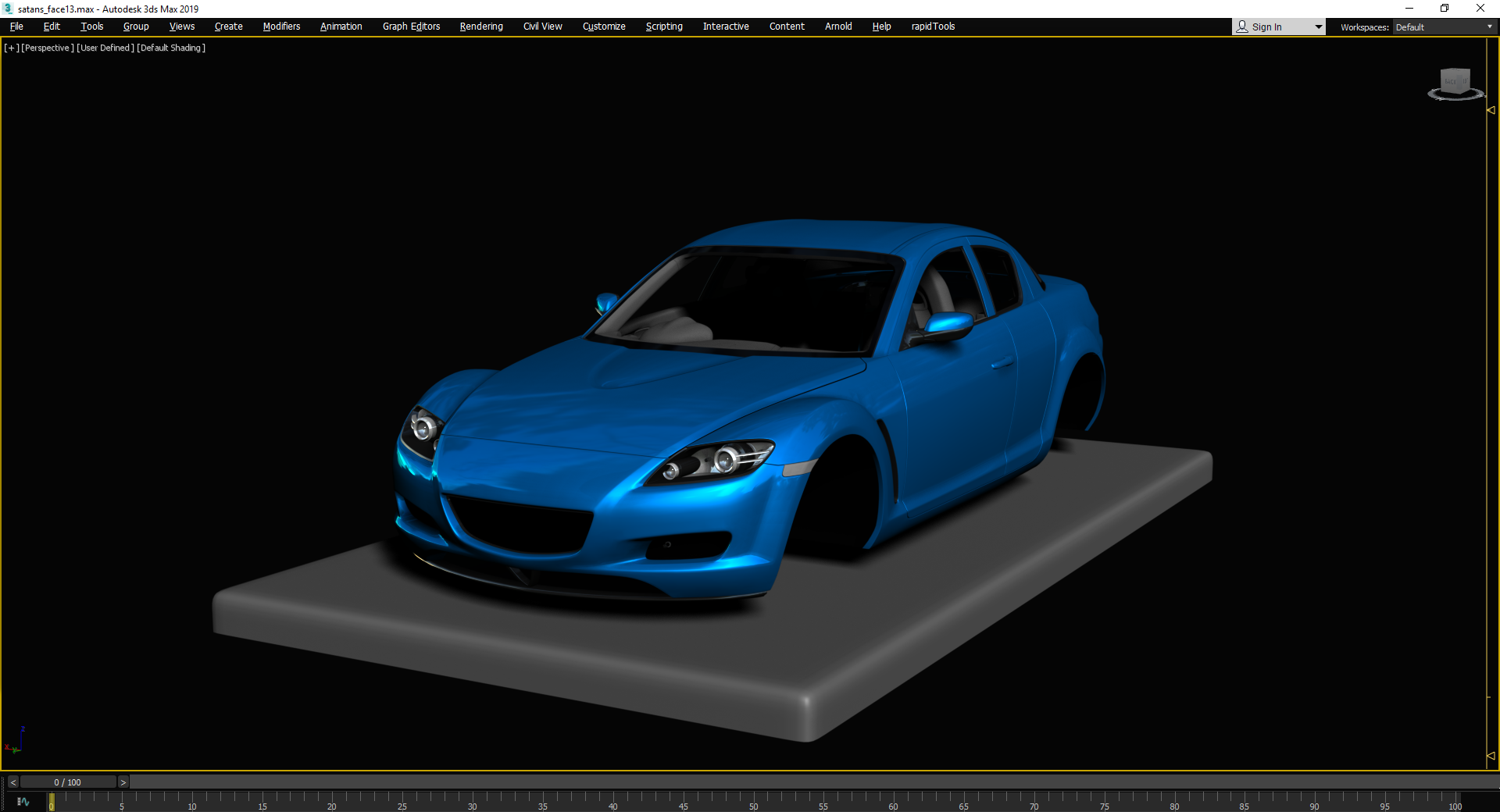Close the 3ds Max window
The image size is (1500, 812).
tap(1480, 9)
